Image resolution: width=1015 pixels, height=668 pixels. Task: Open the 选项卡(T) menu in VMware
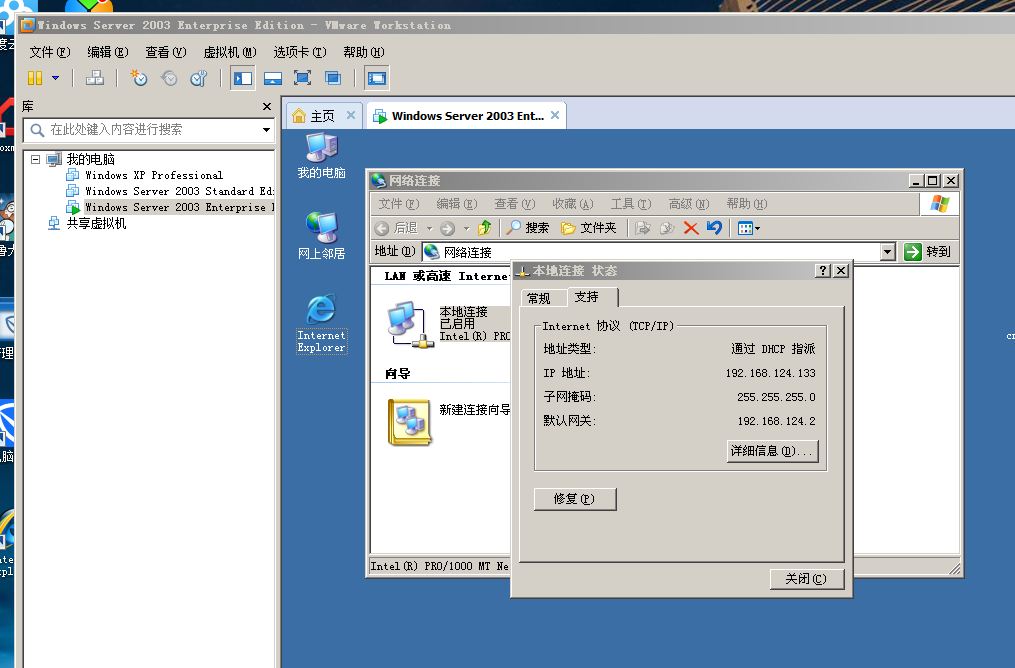pyautogui.click(x=300, y=52)
